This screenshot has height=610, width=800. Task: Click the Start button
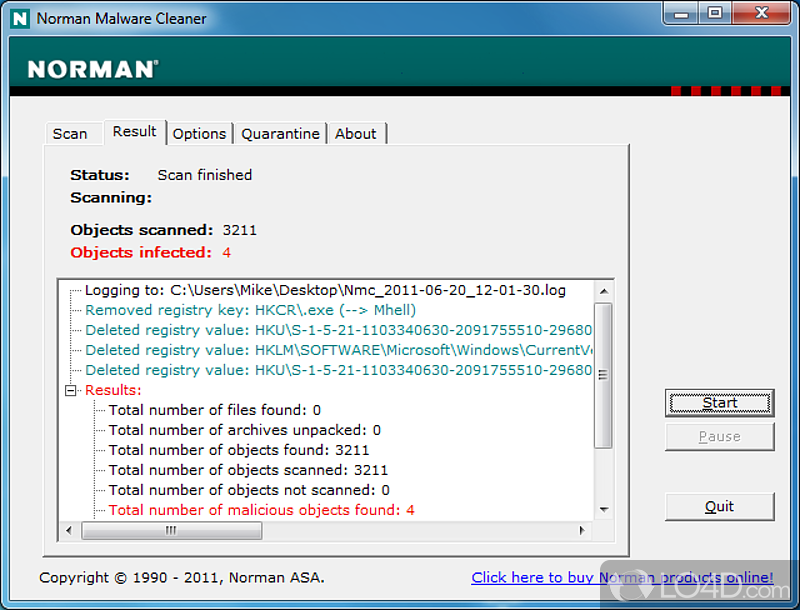tap(719, 403)
